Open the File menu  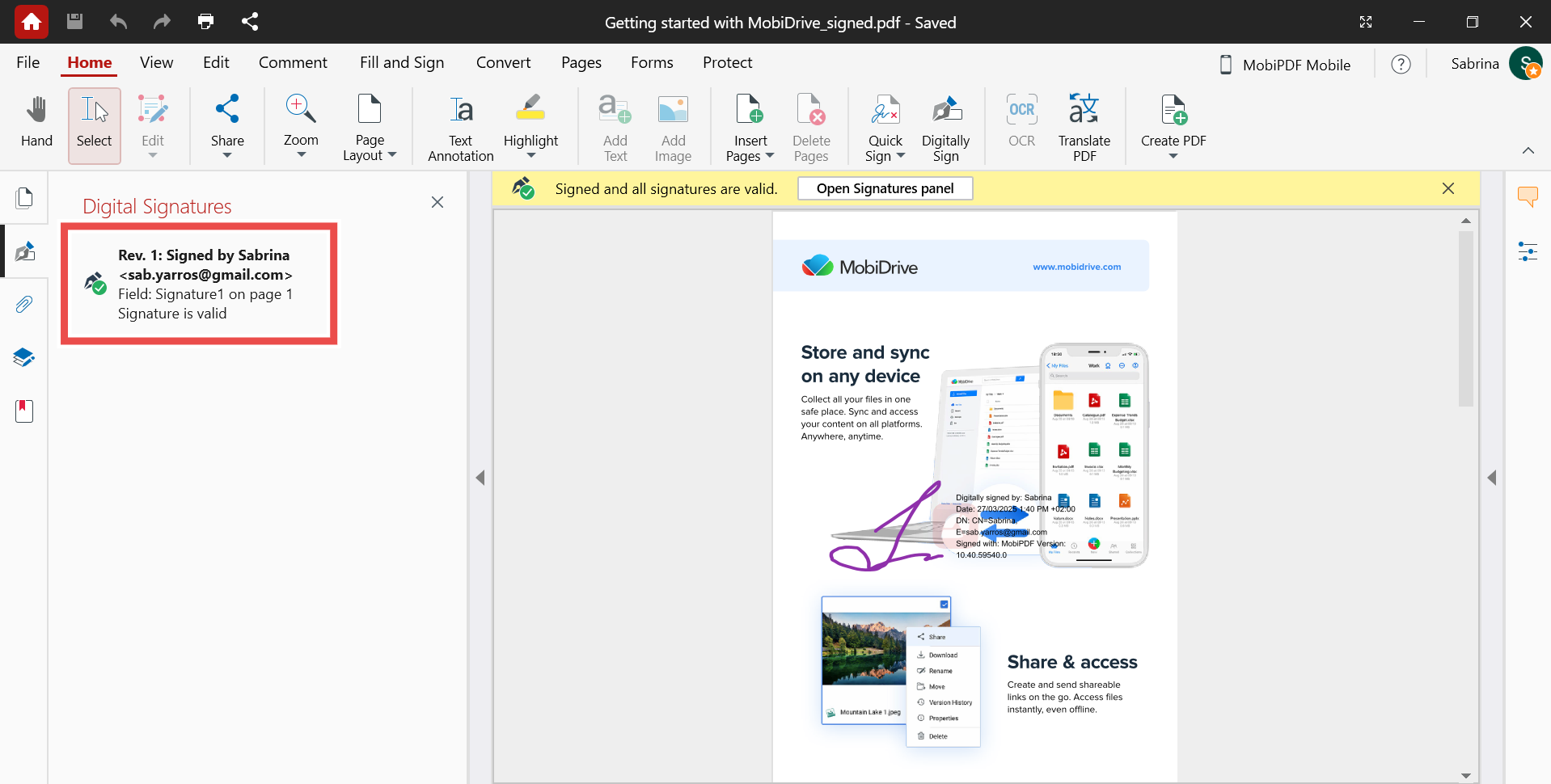point(28,62)
